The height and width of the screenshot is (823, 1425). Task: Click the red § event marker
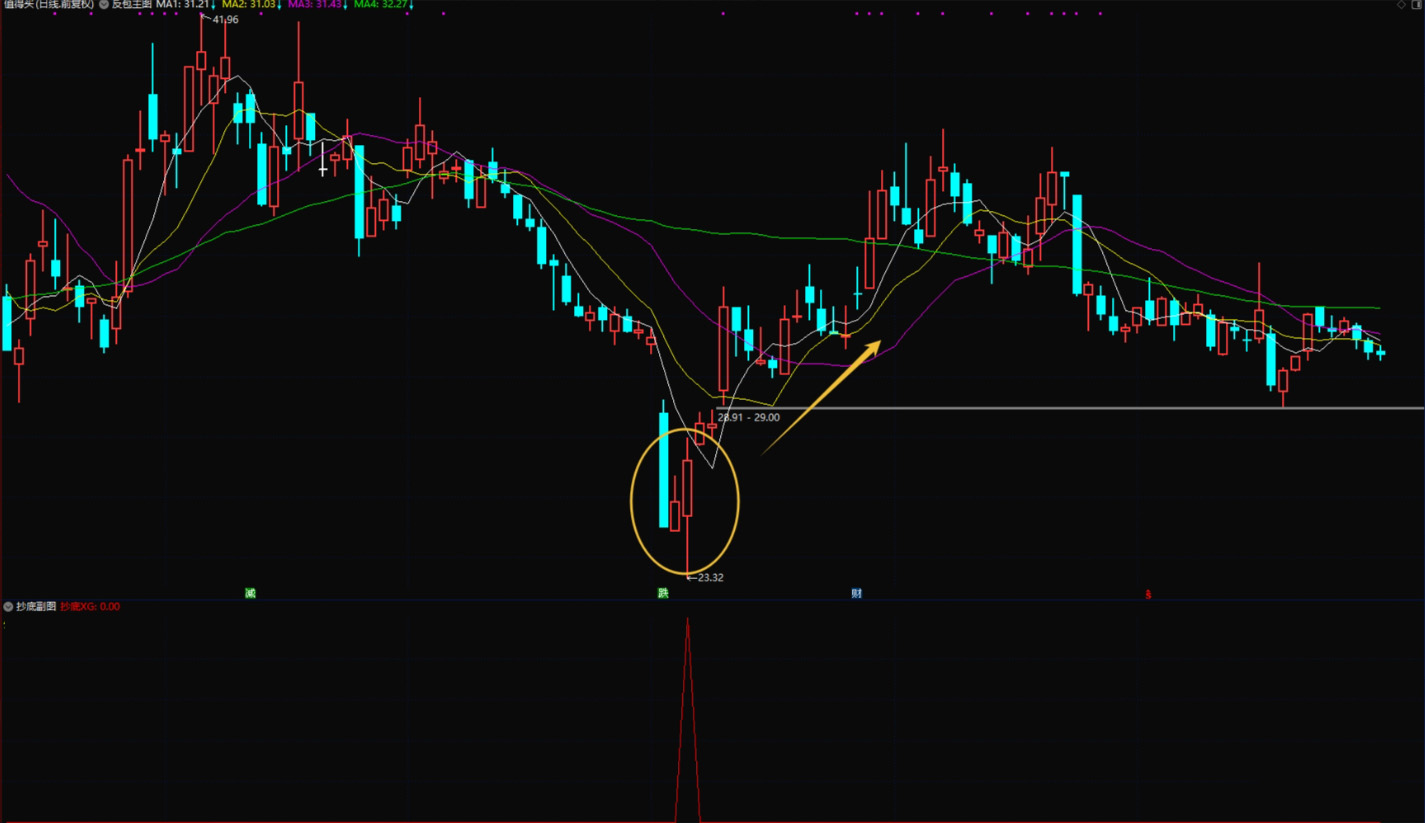pyautogui.click(x=1148, y=594)
